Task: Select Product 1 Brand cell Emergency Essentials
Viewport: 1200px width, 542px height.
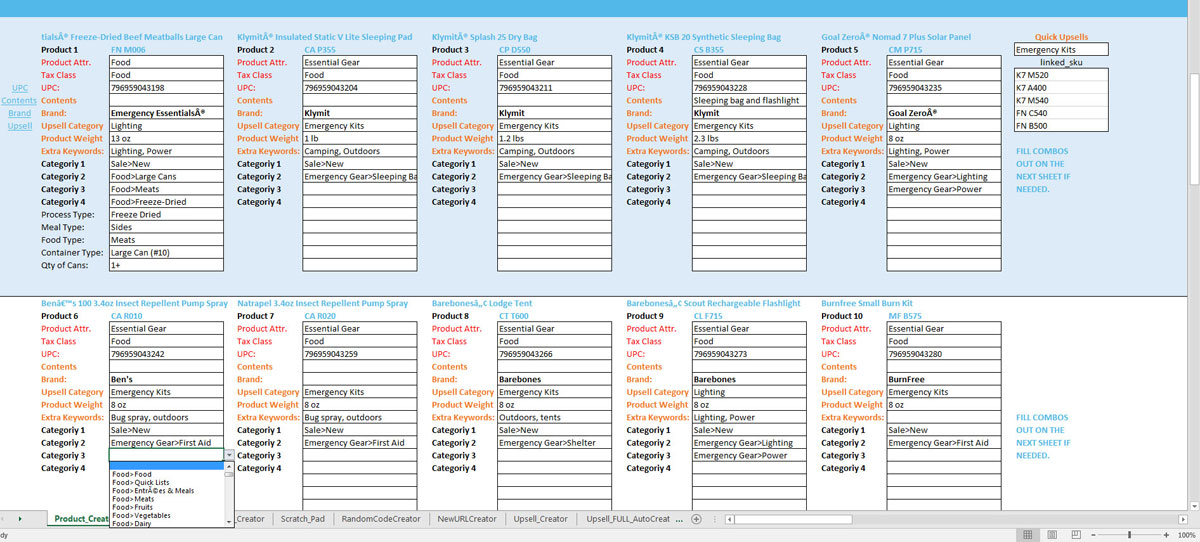Action: [166, 114]
